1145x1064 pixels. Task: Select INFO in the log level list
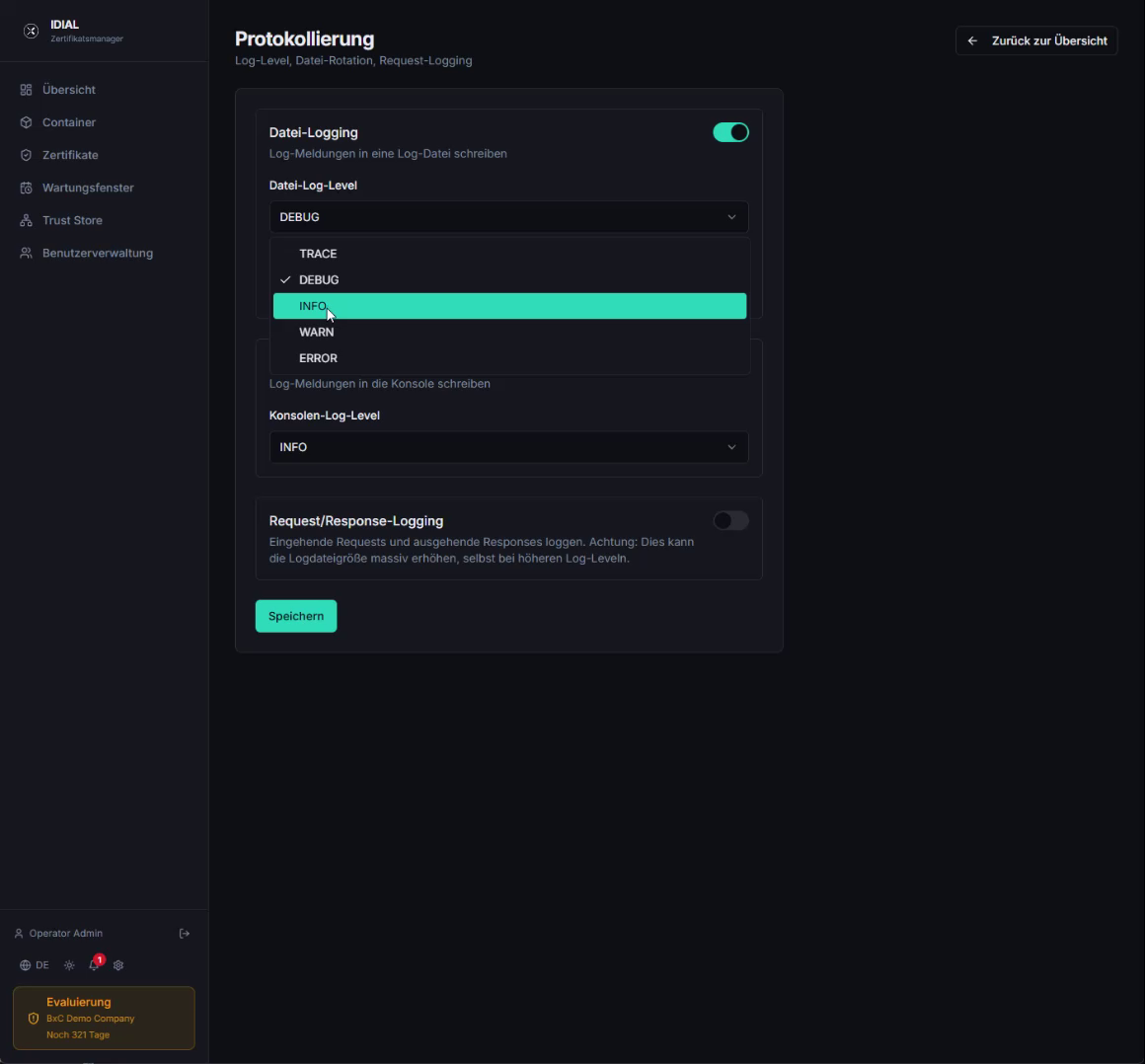[x=509, y=306]
